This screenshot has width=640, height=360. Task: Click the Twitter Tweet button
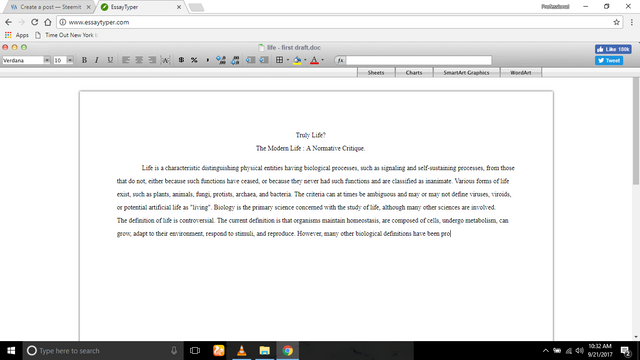(609, 60)
